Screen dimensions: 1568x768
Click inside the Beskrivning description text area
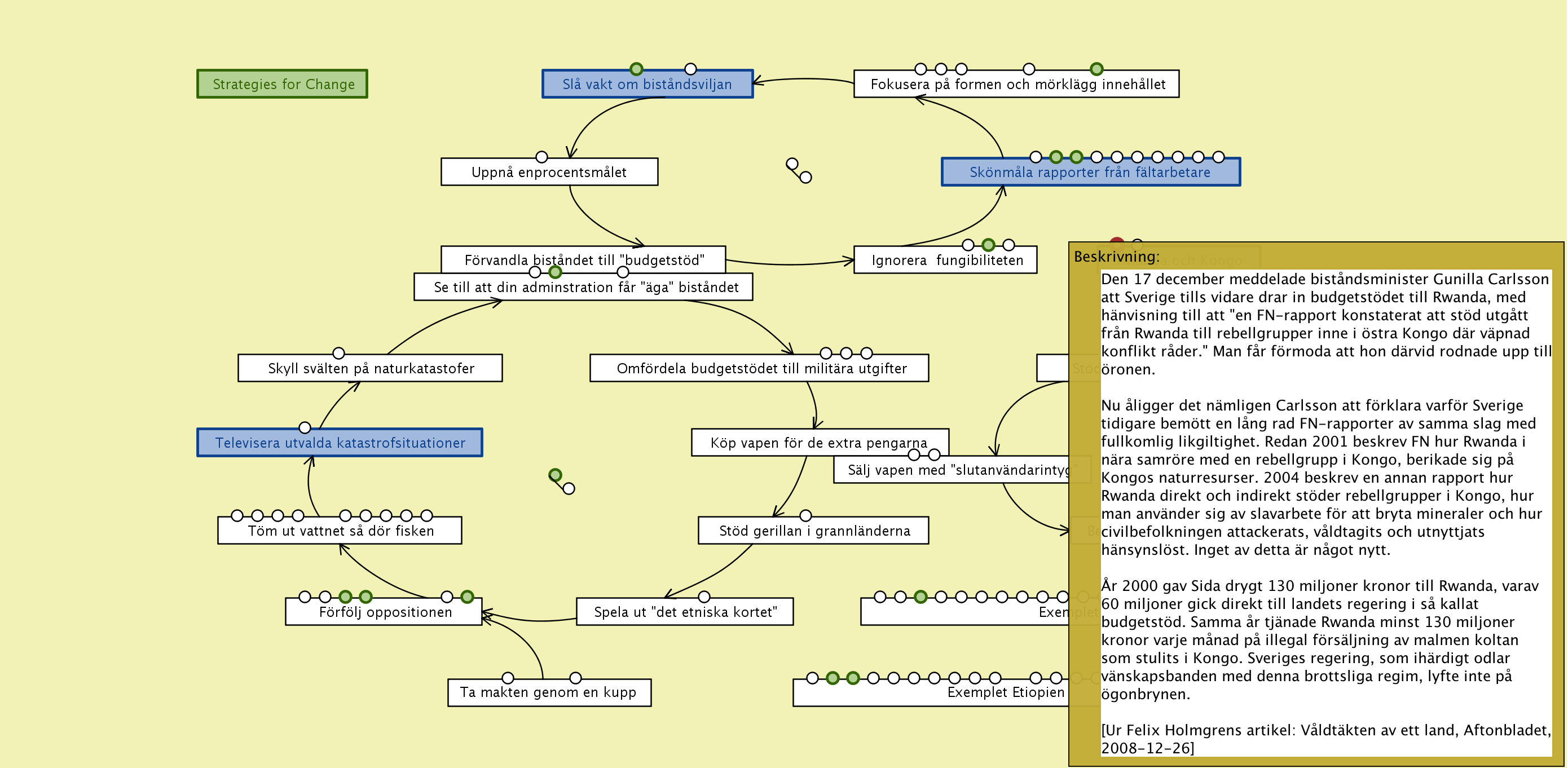pyautogui.click(x=1324, y=513)
